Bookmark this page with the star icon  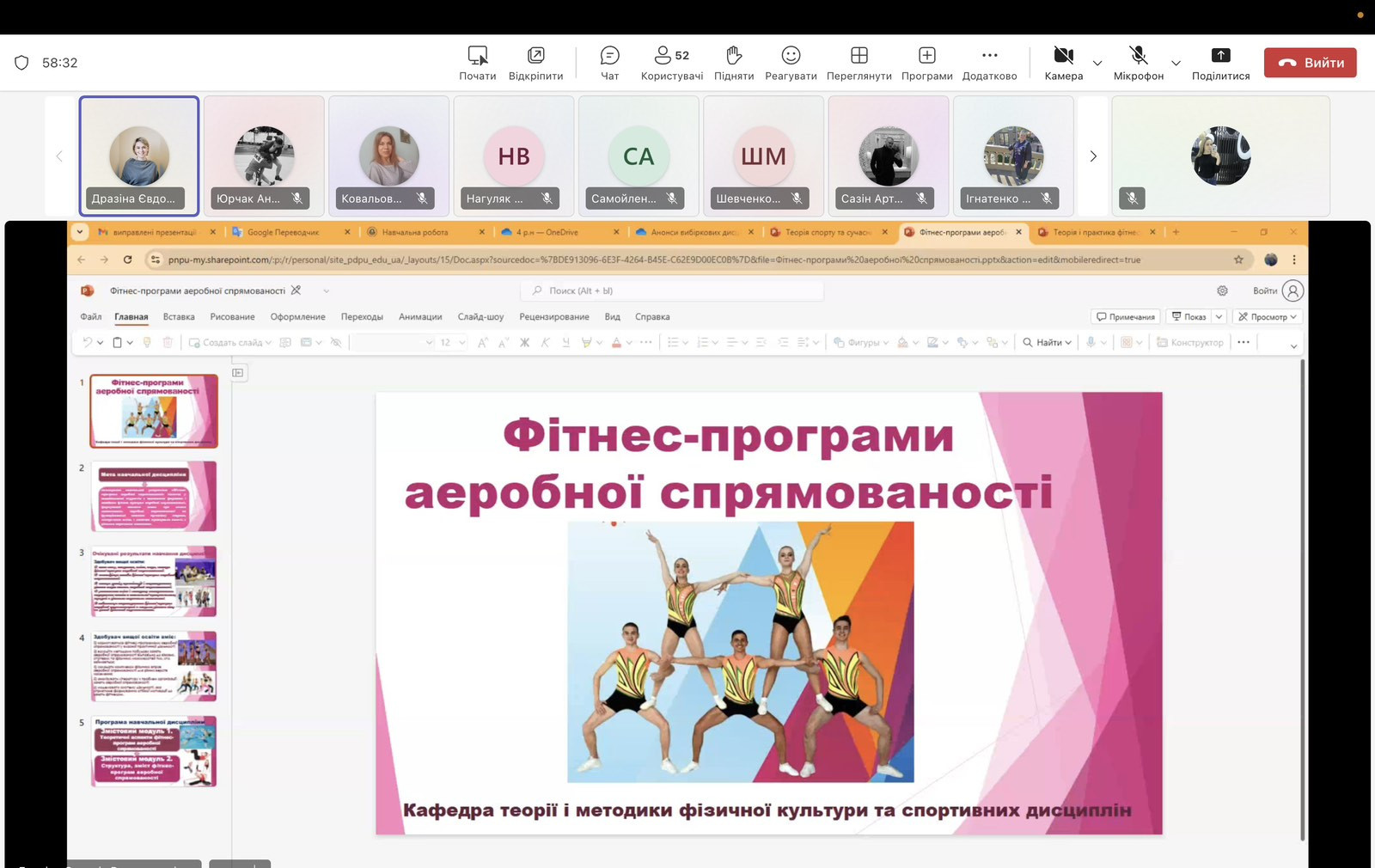pos(1238,260)
